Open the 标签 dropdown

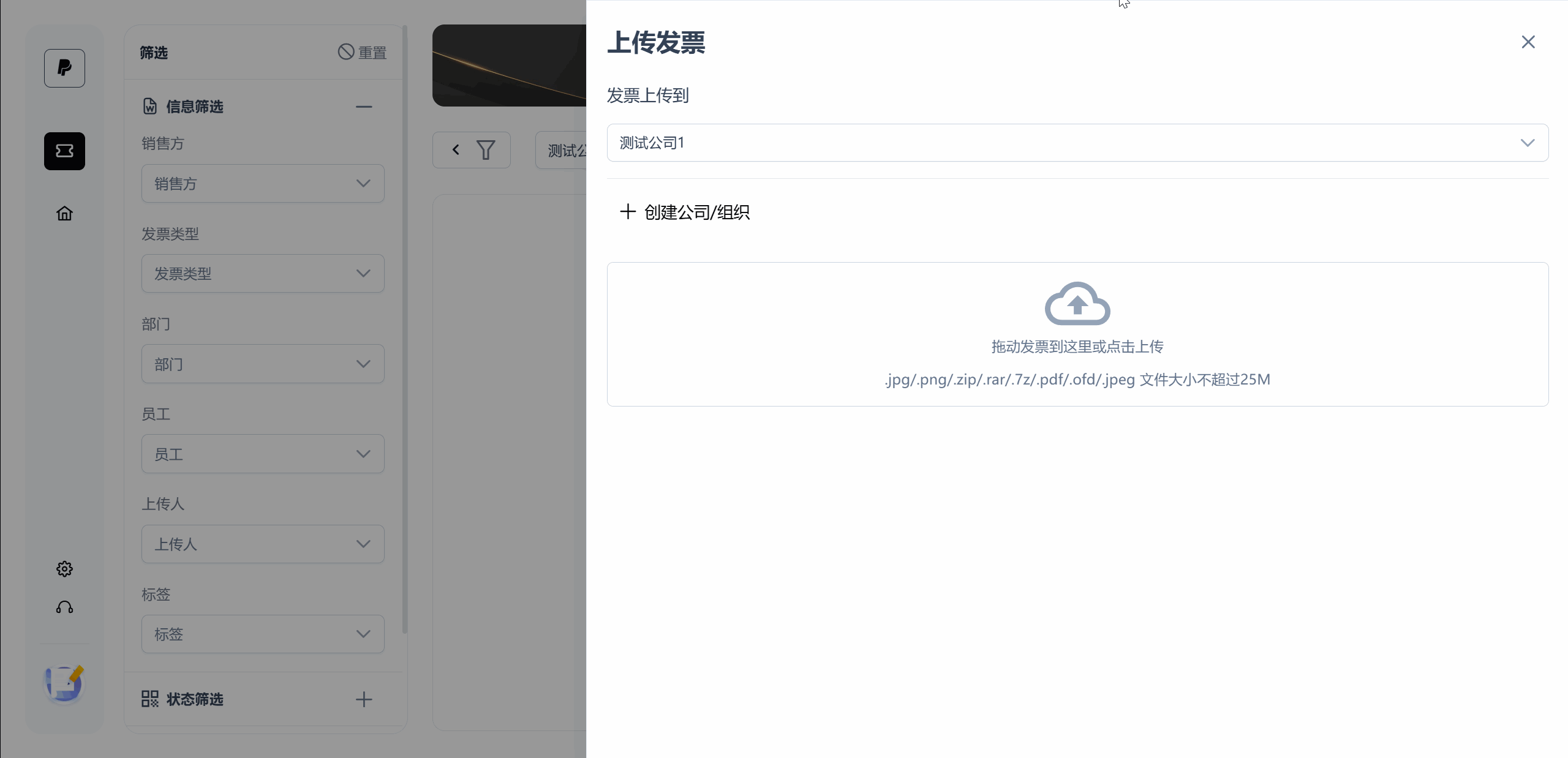[263, 634]
